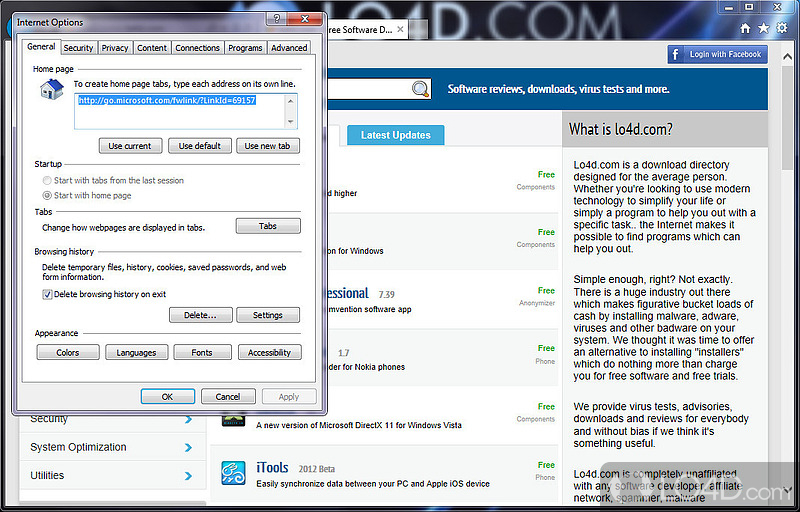Image resolution: width=800 pixels, height=512 pixels.
Task: Switch to the Connections tab
Action: [x=197, y=48]
